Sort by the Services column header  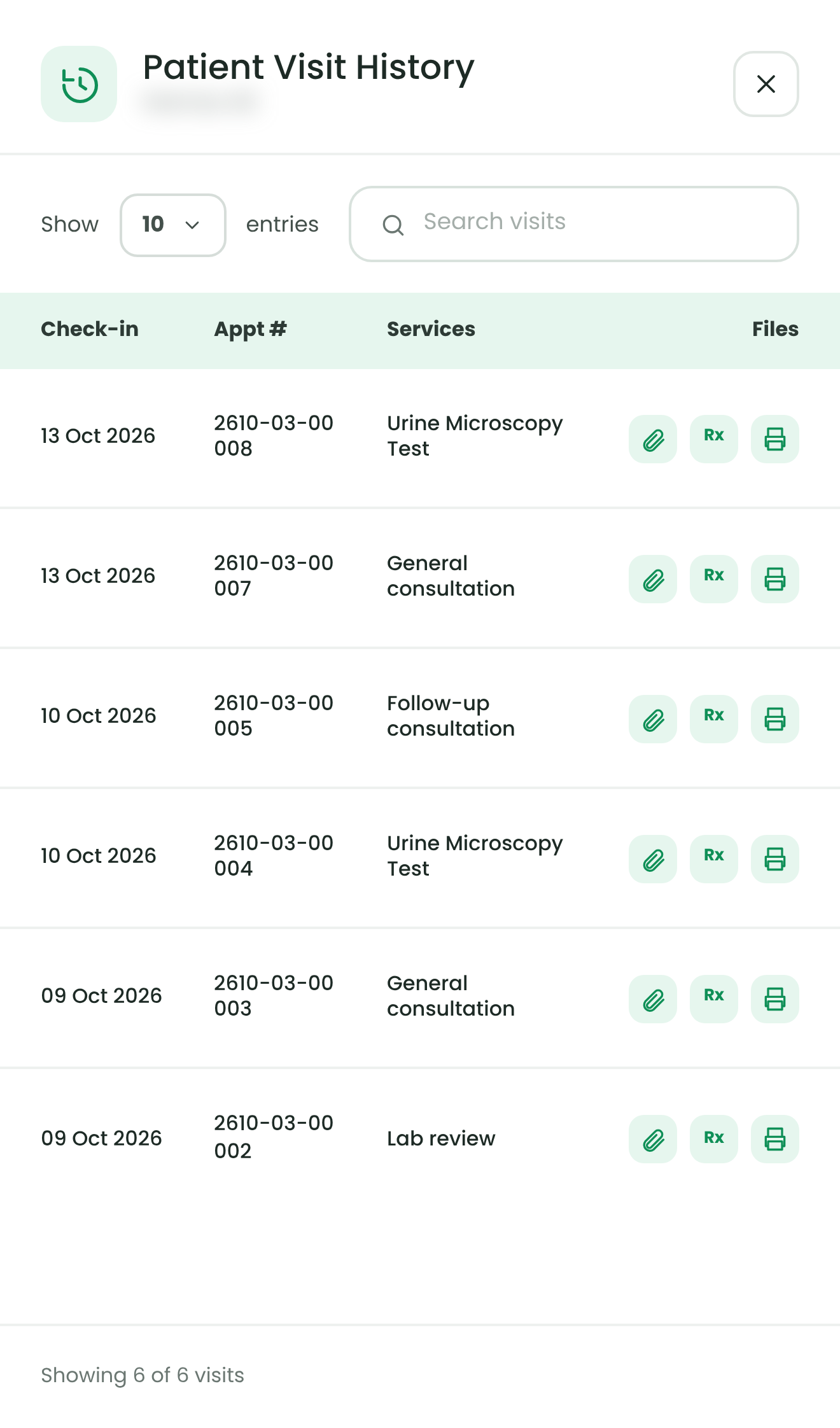(x=431, y=329)
